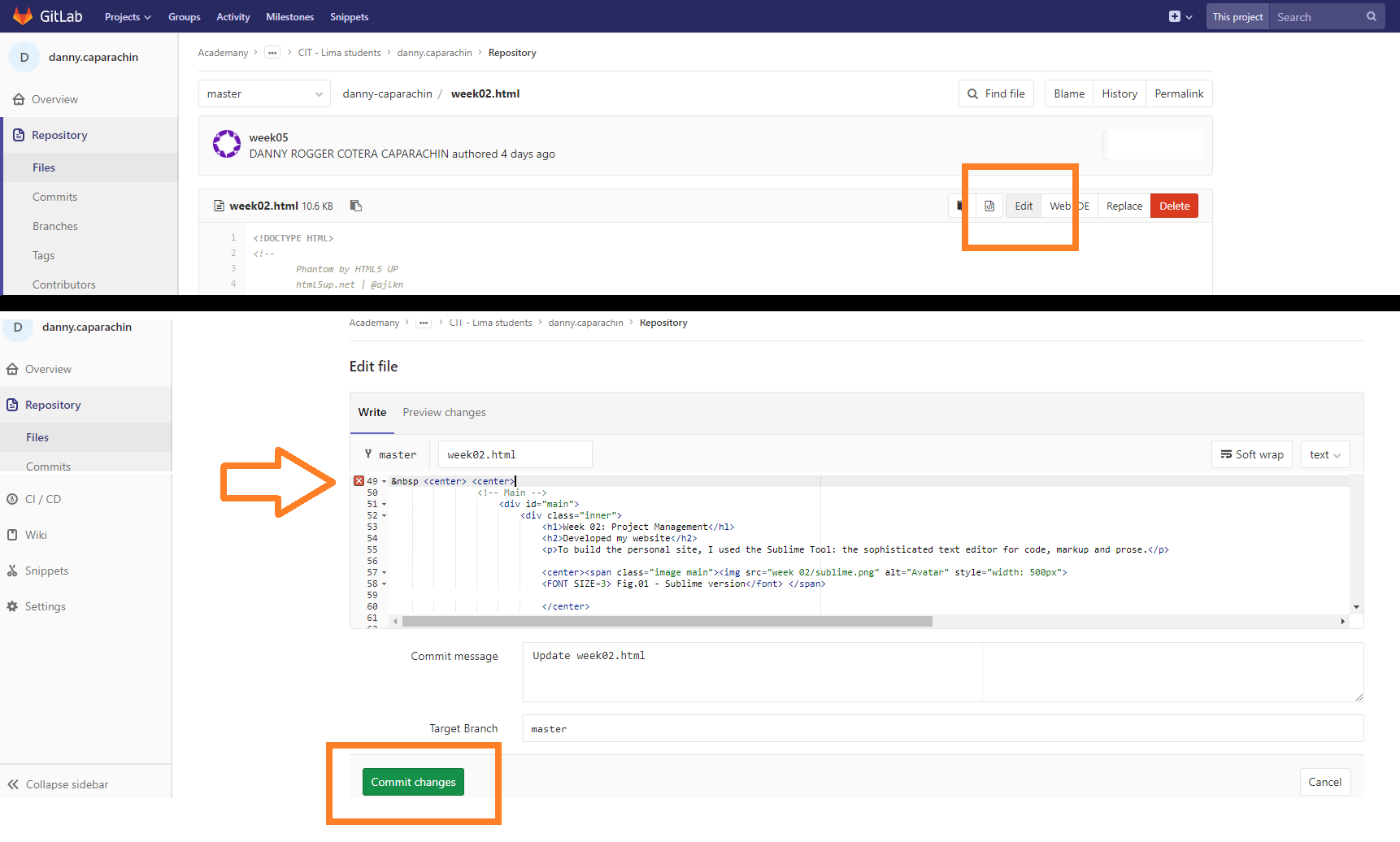Click the red error marker on line 49
This screenshot has width=1400, height=842.
[359, 481]
